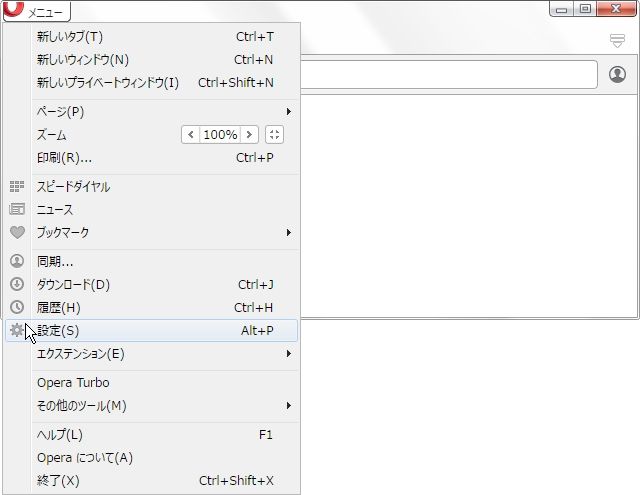Expand the エクステンション(E) submenu arrow
640x495 pixels.
(289, 353)
